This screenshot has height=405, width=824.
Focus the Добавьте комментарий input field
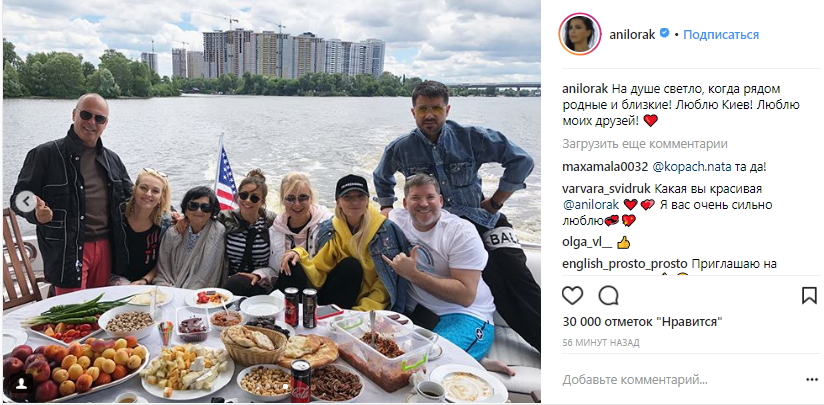(678, 379)
